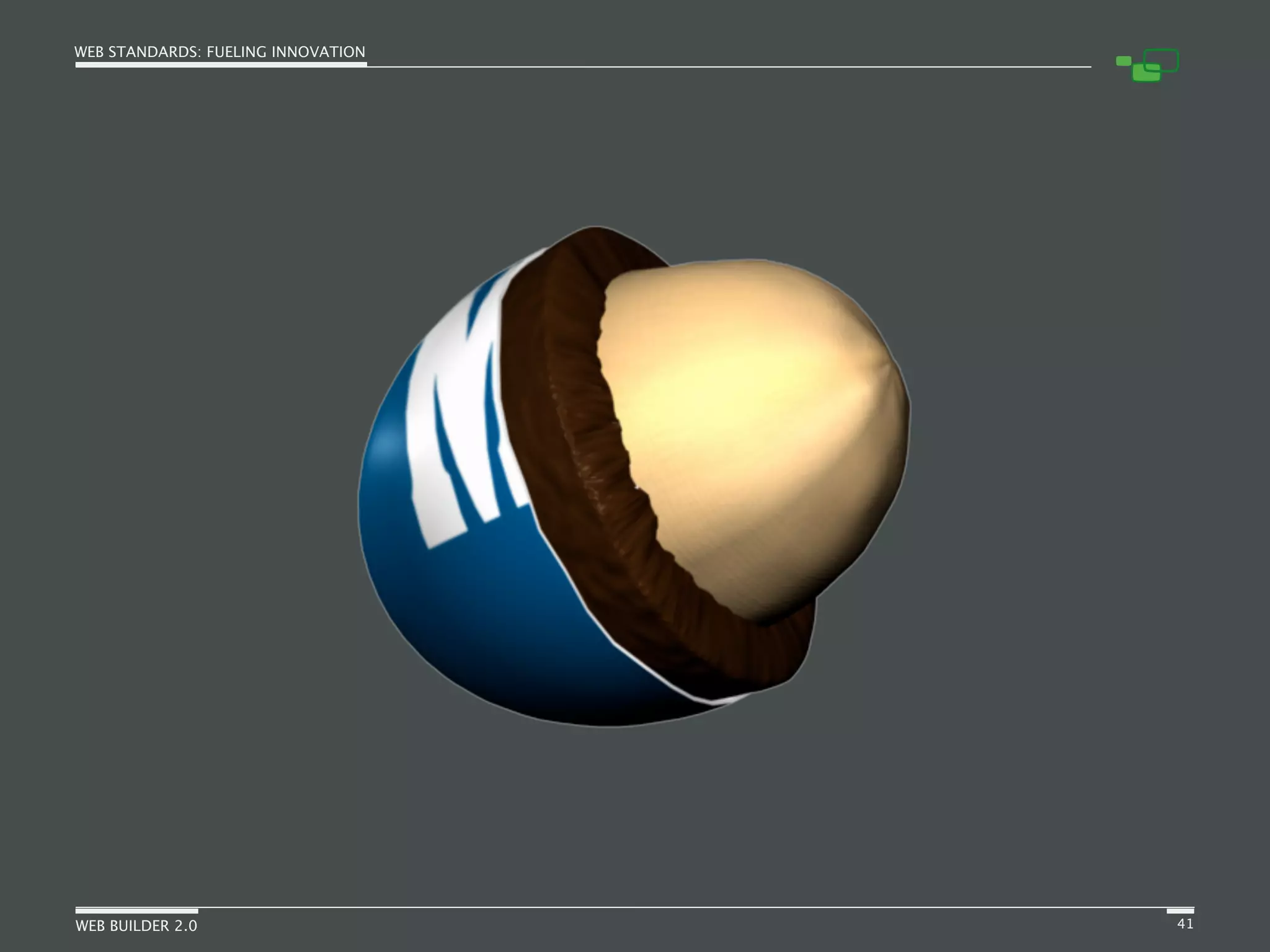Select the header title 'Web Standards: Fueling Innovation'
Viewport: 1270px width, 952px height.
tap(220, 52)
